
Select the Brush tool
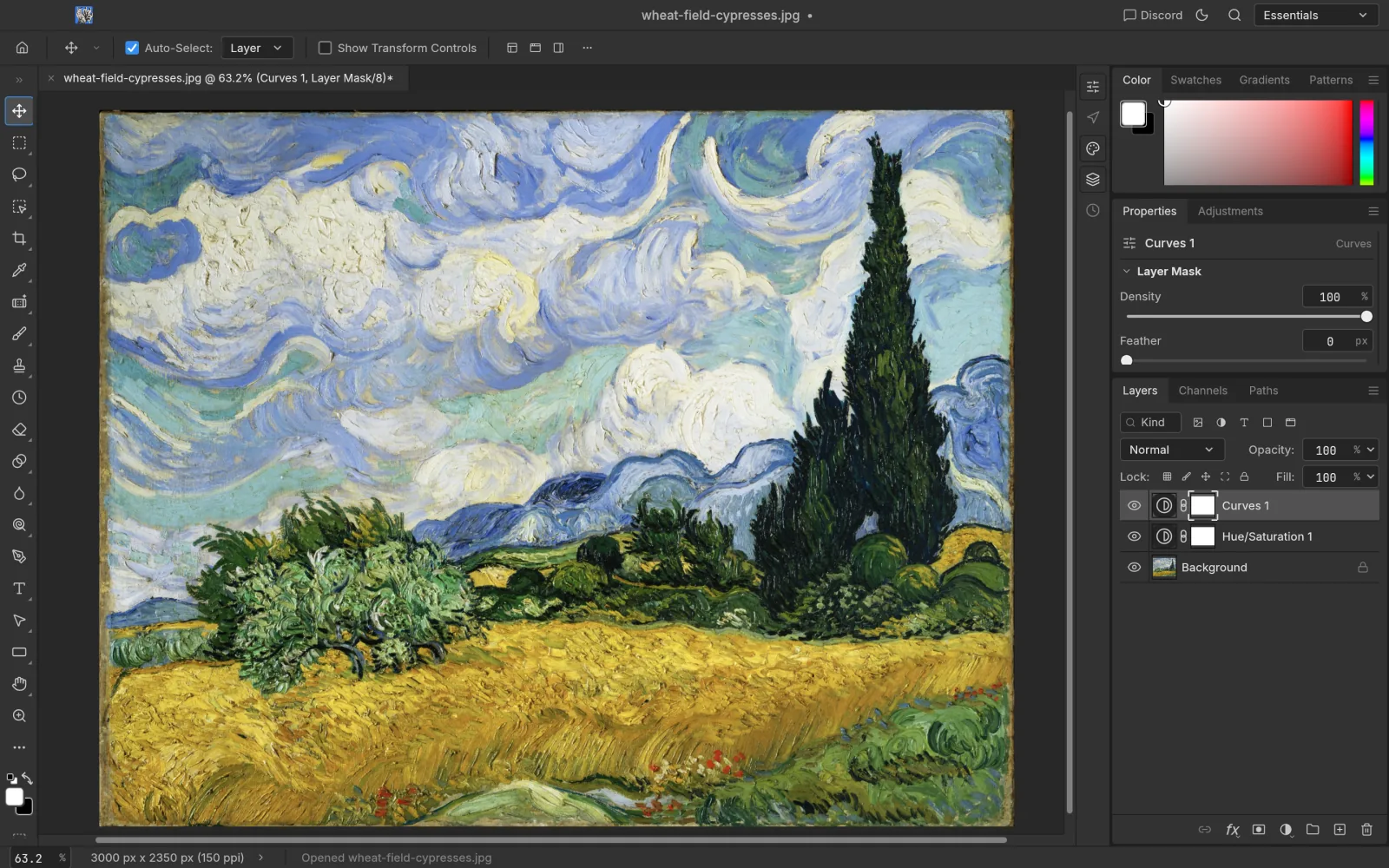point(19,334)
